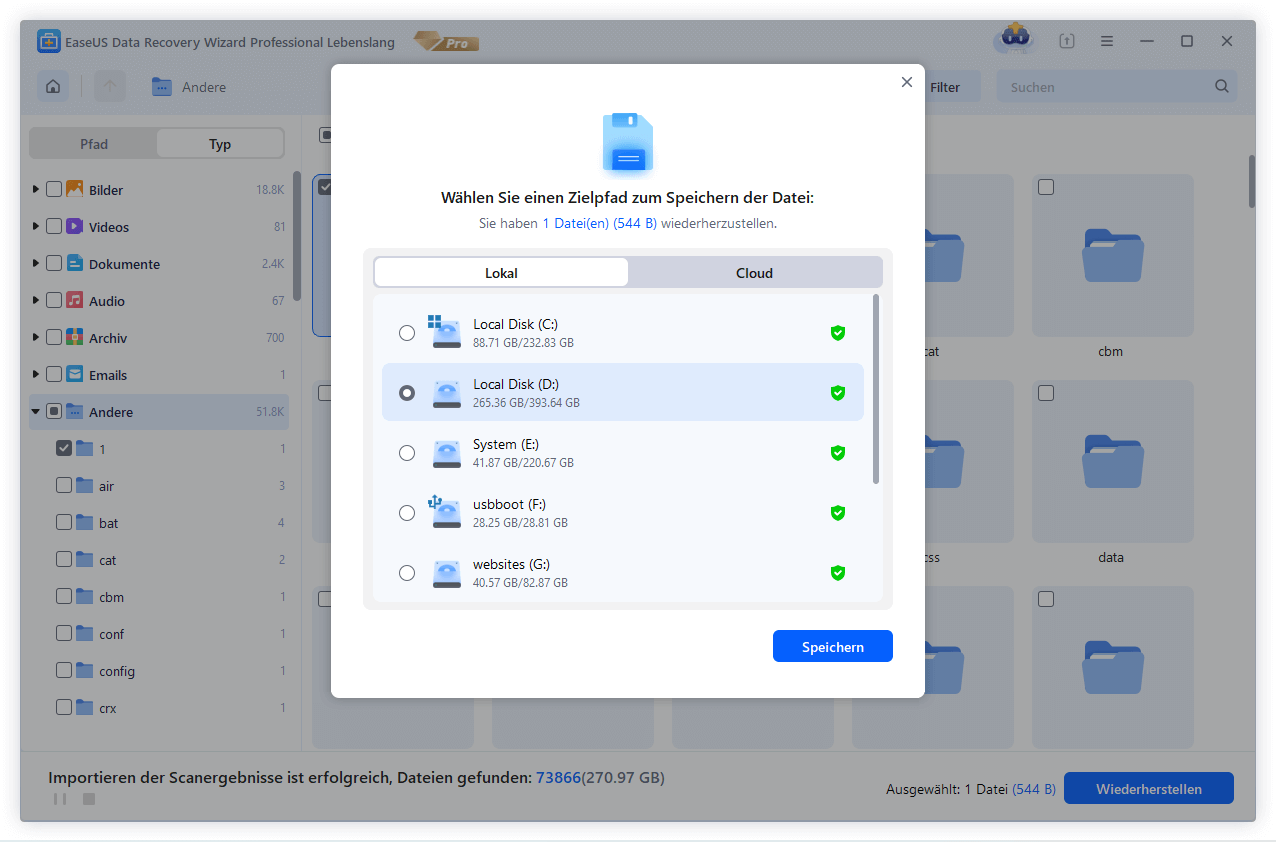Expand the Emails tree node
Screen dimensions: 1276x842
[37, 375]
